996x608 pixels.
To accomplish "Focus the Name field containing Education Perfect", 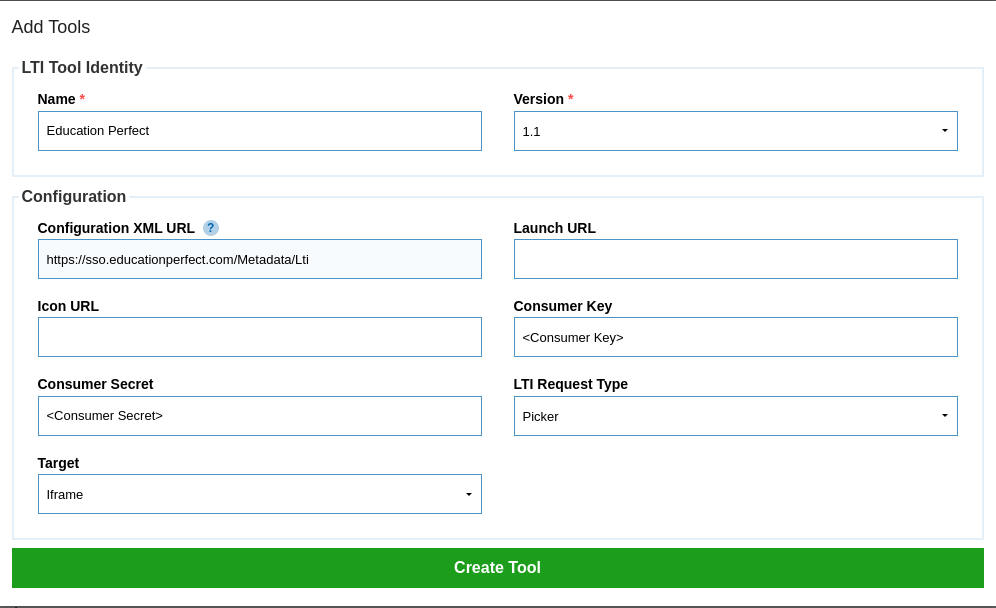I will pyautogui.click(x=260, y=131).
